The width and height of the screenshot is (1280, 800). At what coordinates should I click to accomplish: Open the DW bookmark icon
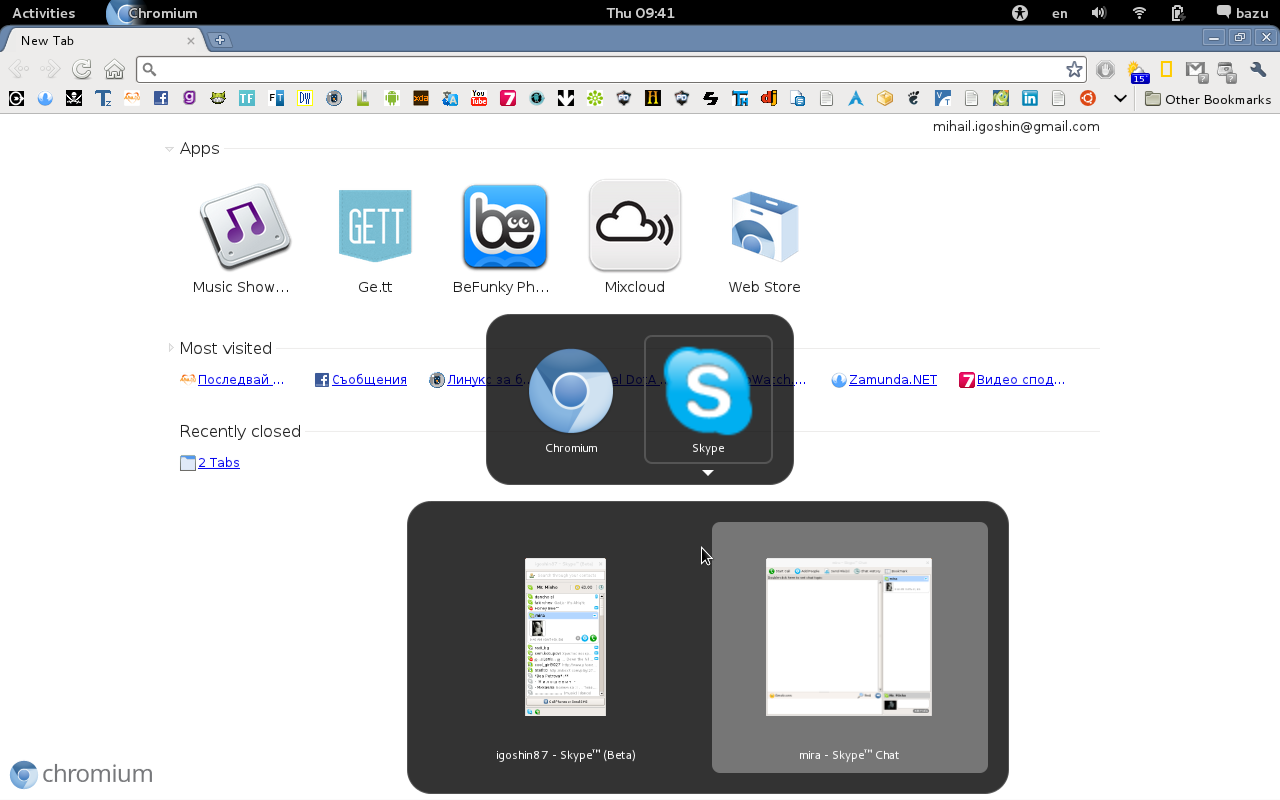coord(305,98)
